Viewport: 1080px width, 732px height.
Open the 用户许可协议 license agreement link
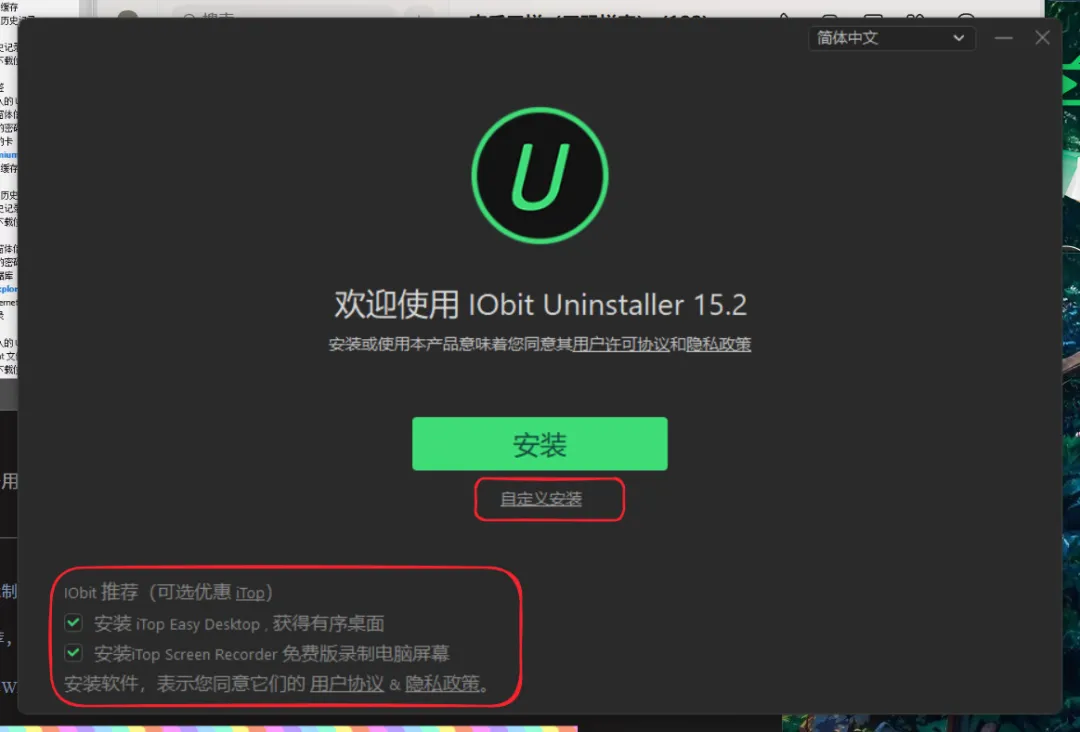click(x=621, y=344)
